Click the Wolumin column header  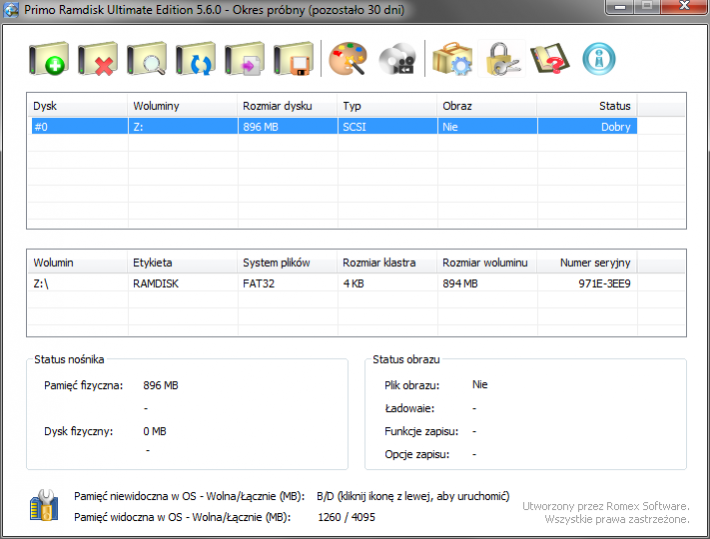77,263
